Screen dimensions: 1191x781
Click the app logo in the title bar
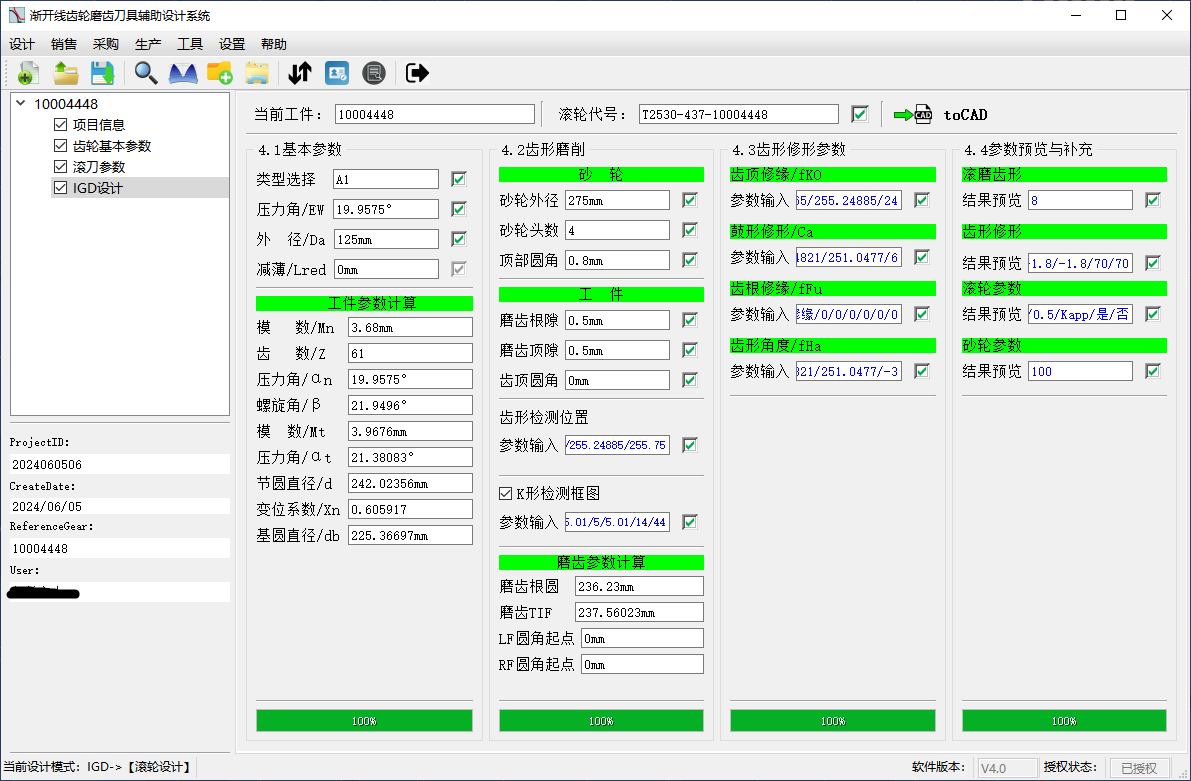17,15
